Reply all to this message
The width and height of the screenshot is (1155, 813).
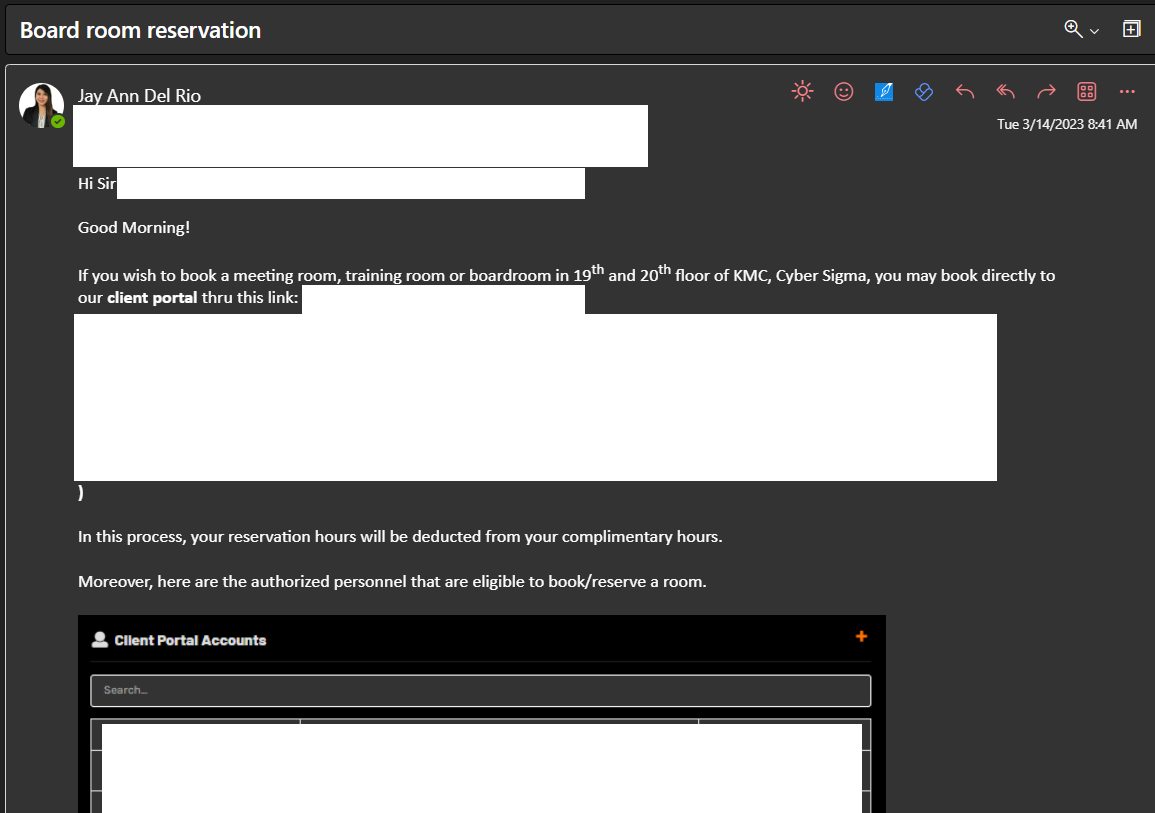coord(1005,91)
